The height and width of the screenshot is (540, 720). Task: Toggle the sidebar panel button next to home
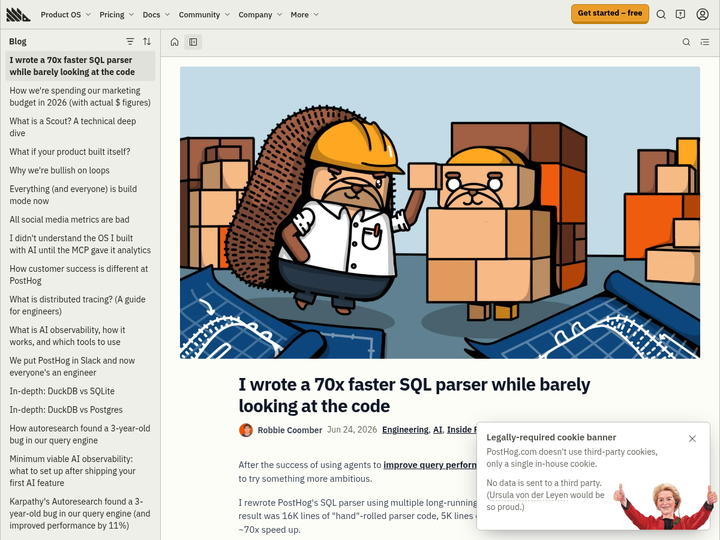pyautogui.click(x=193, y=42)
